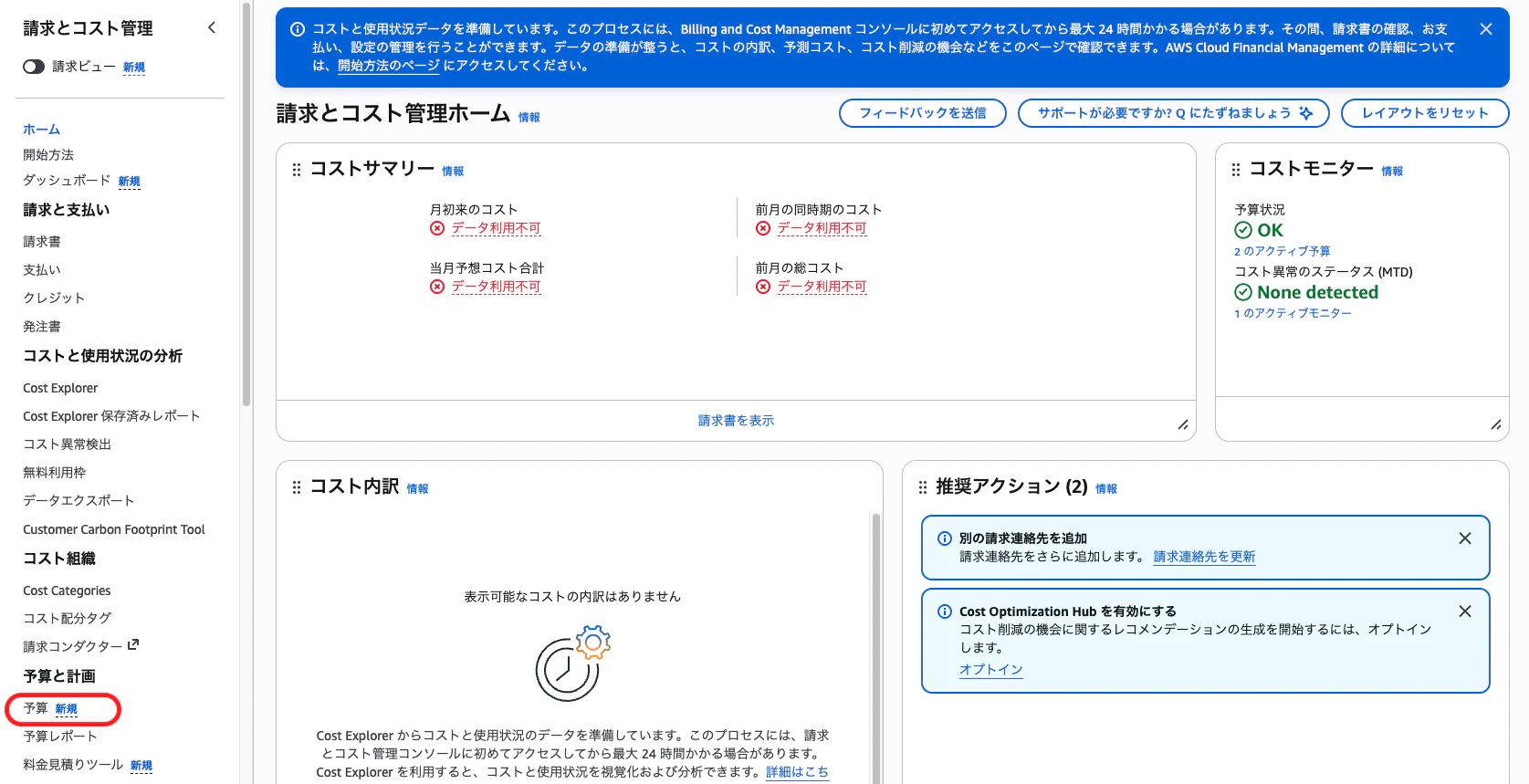This screenshot has width=1529, height=784.
Task: Open 無料利用枠 in sidebar
Action: click(x=55, y=473)
